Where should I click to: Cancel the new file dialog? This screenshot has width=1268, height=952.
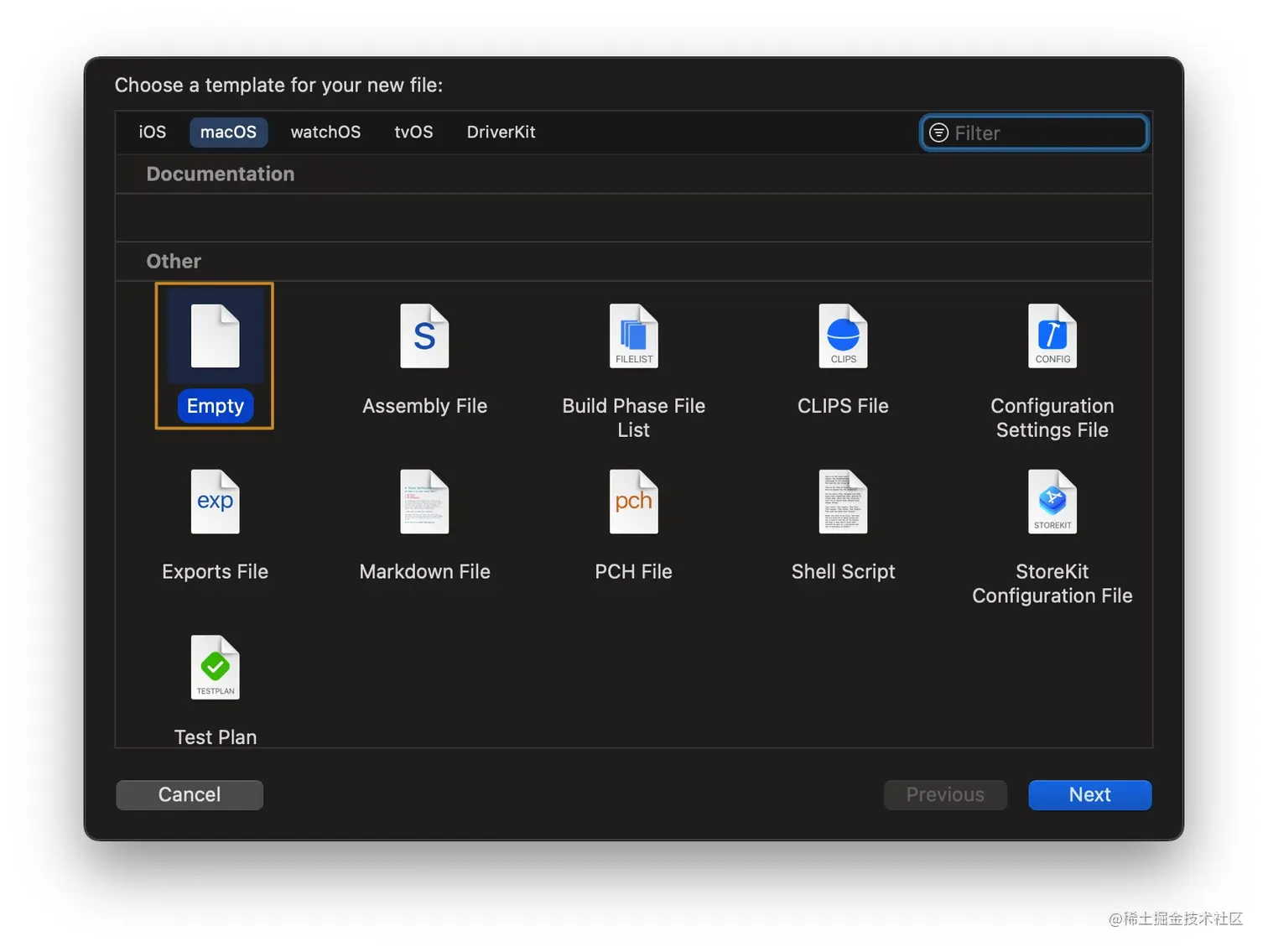(x=190, y=794)
